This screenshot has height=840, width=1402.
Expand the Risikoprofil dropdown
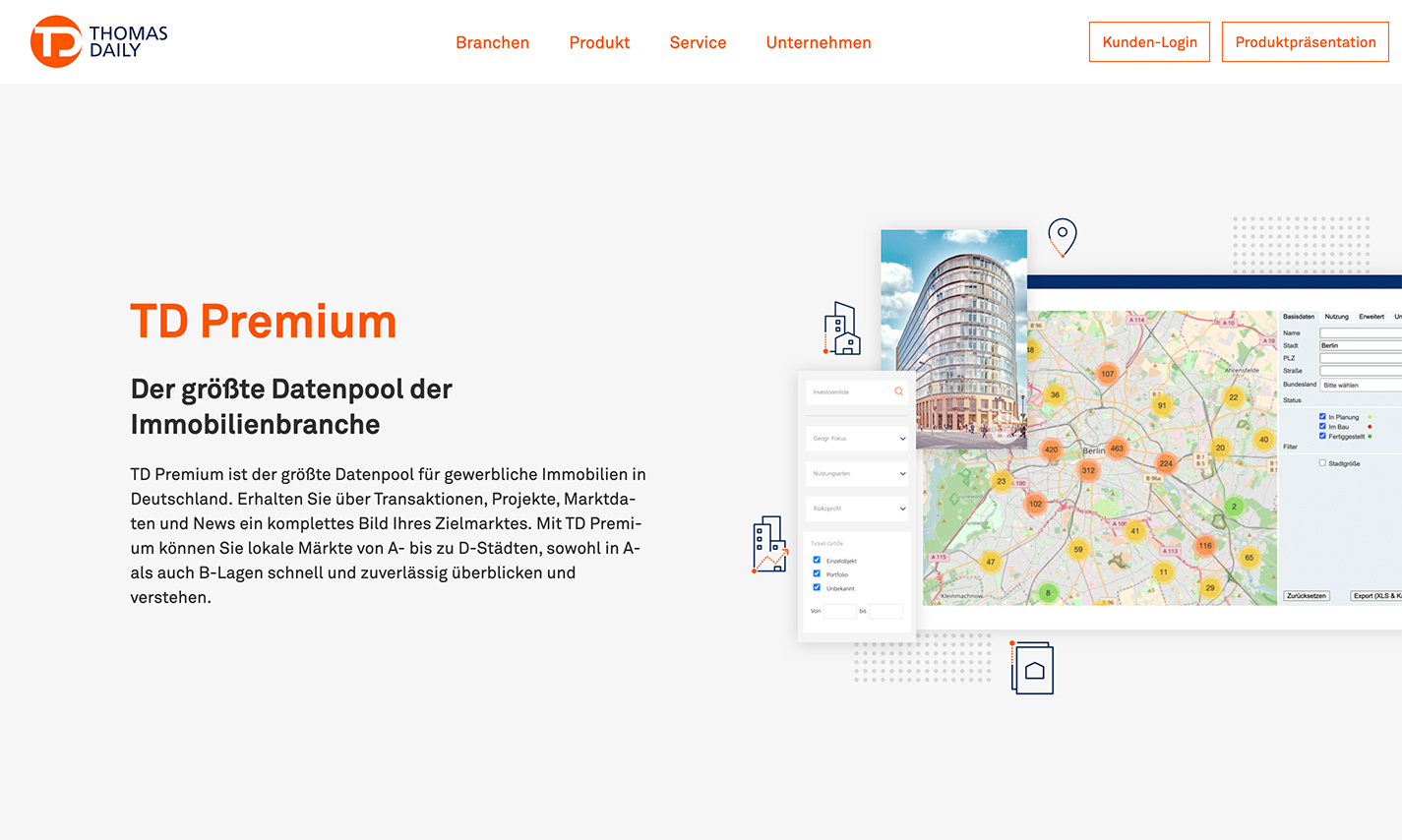[x=857, y=509]
